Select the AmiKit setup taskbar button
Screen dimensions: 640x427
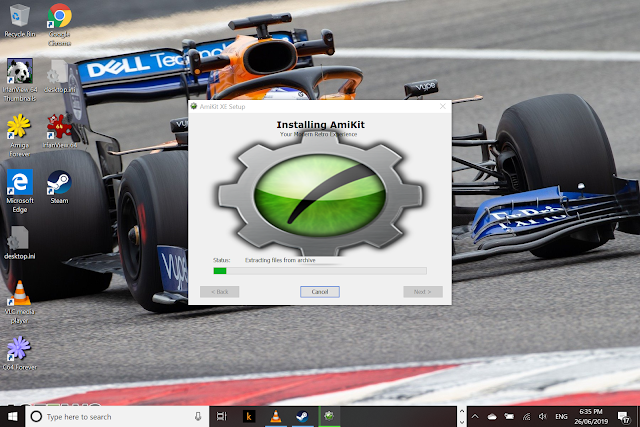click(x=329, y=416)
